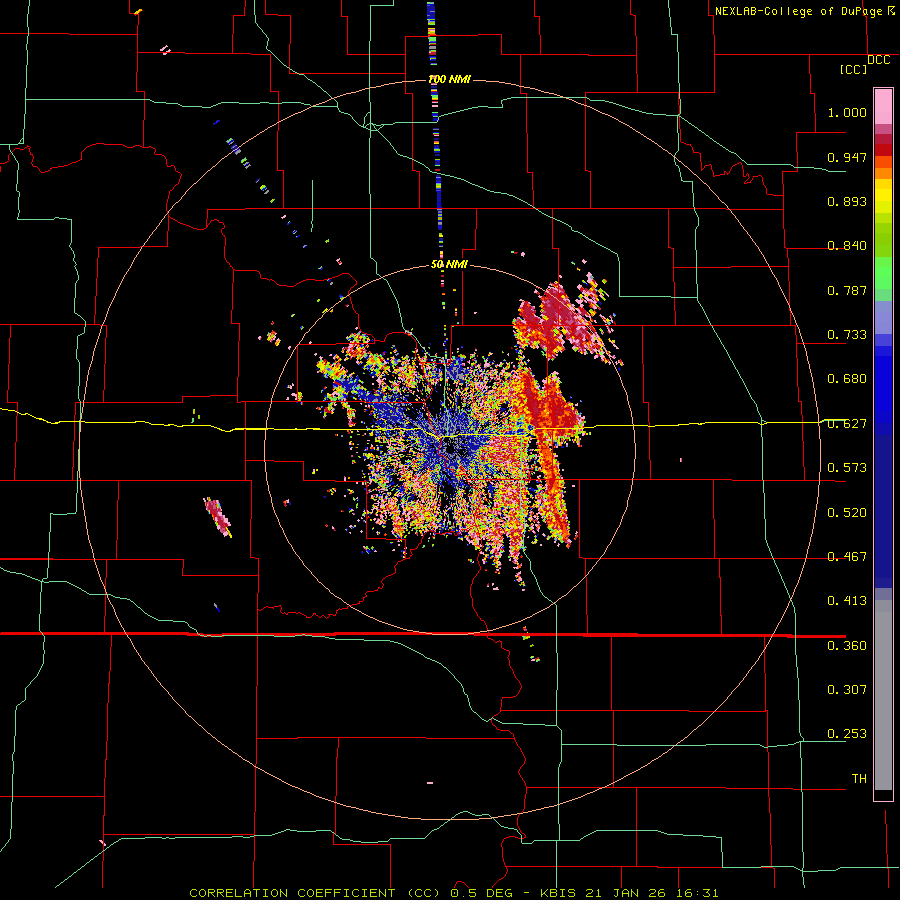Click the 100 NMI range ring label
The height and width of the screenshot is (900, 900).
[x=449, y=79]
